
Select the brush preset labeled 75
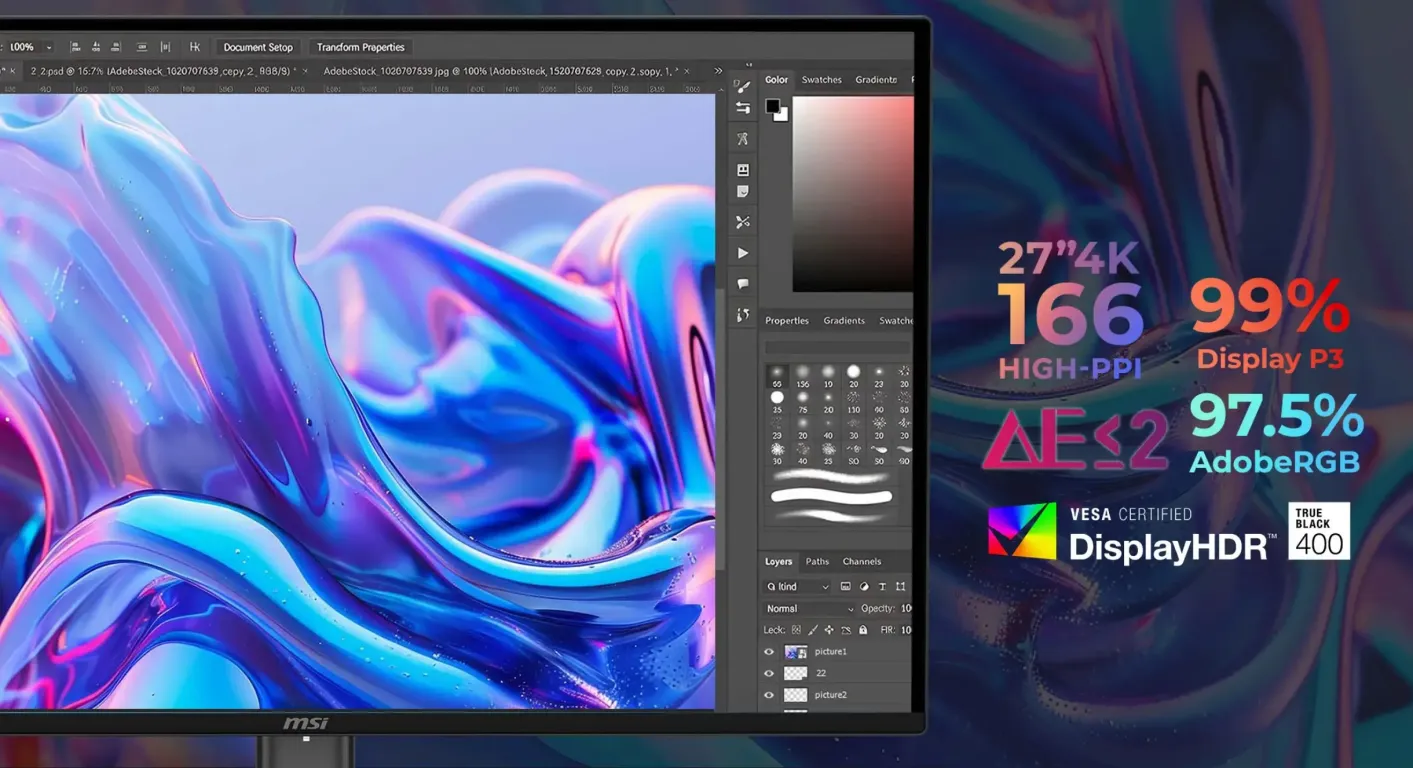802,402
